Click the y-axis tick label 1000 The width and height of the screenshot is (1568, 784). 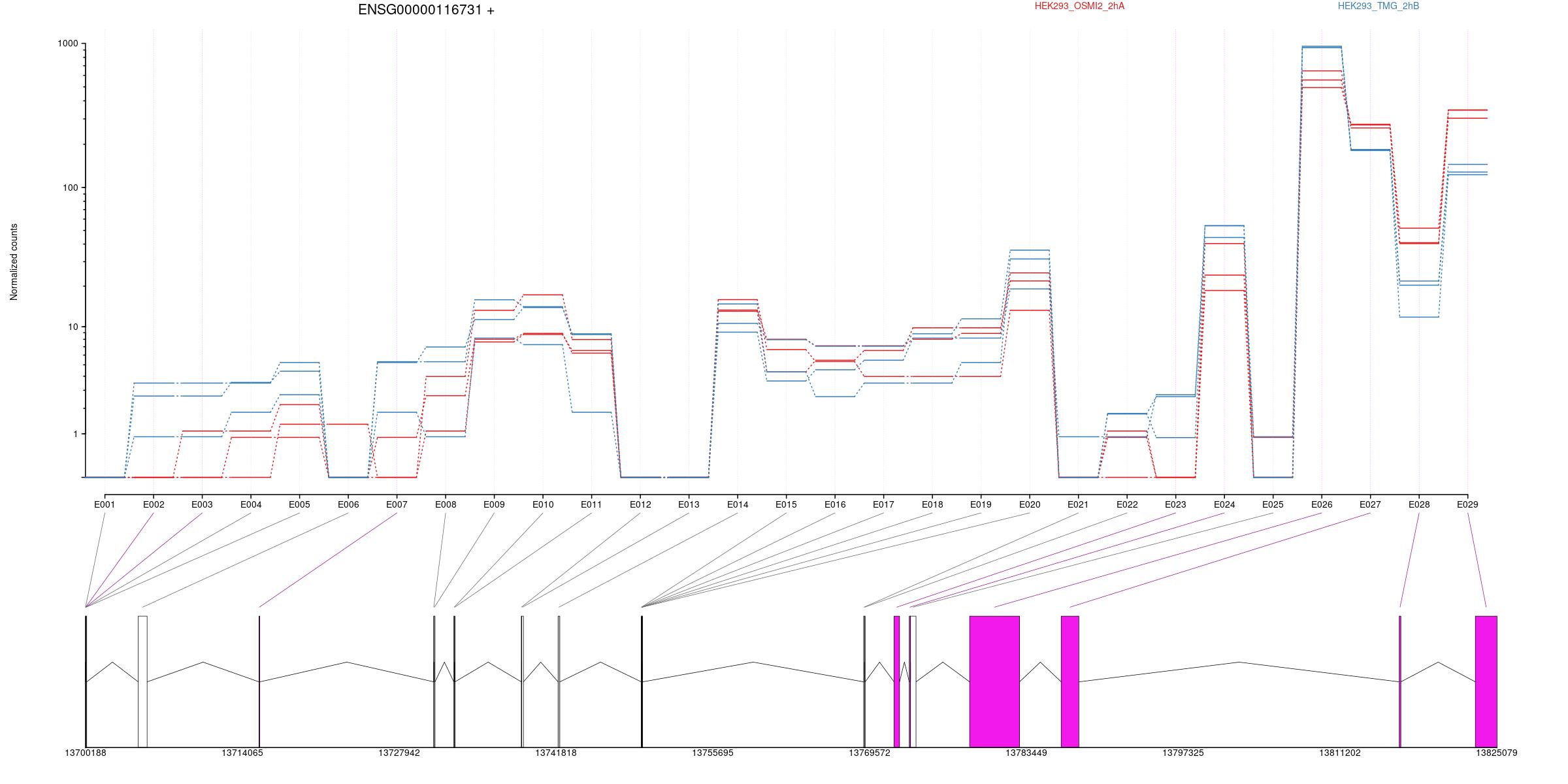coord(68,44)
